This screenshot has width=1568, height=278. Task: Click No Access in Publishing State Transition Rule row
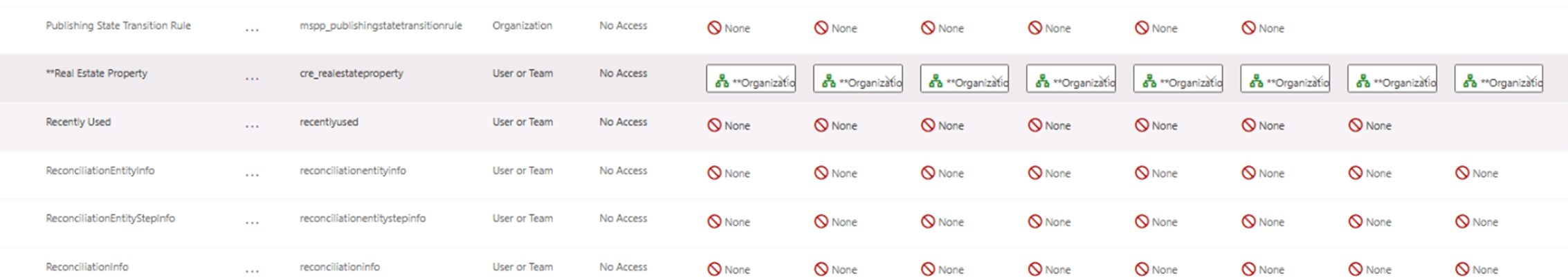tap(623, 26)
